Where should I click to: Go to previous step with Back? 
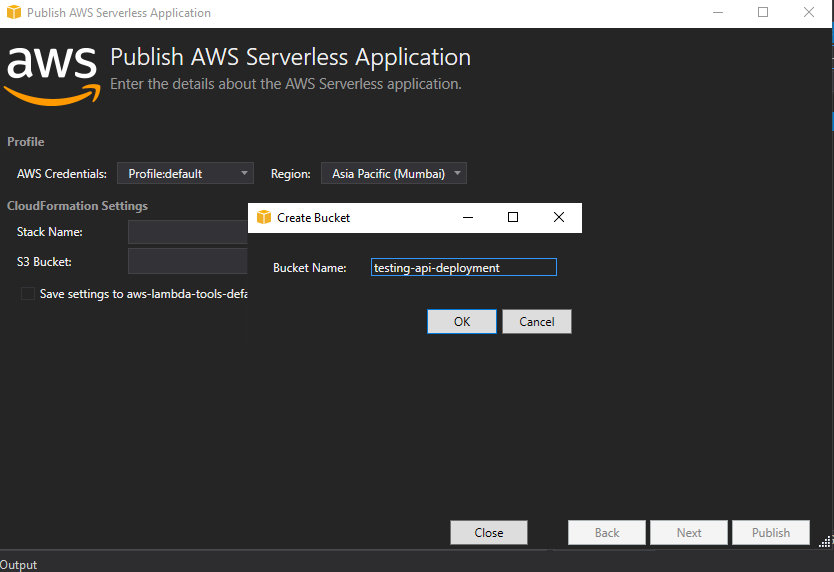[x=607, y=533]
